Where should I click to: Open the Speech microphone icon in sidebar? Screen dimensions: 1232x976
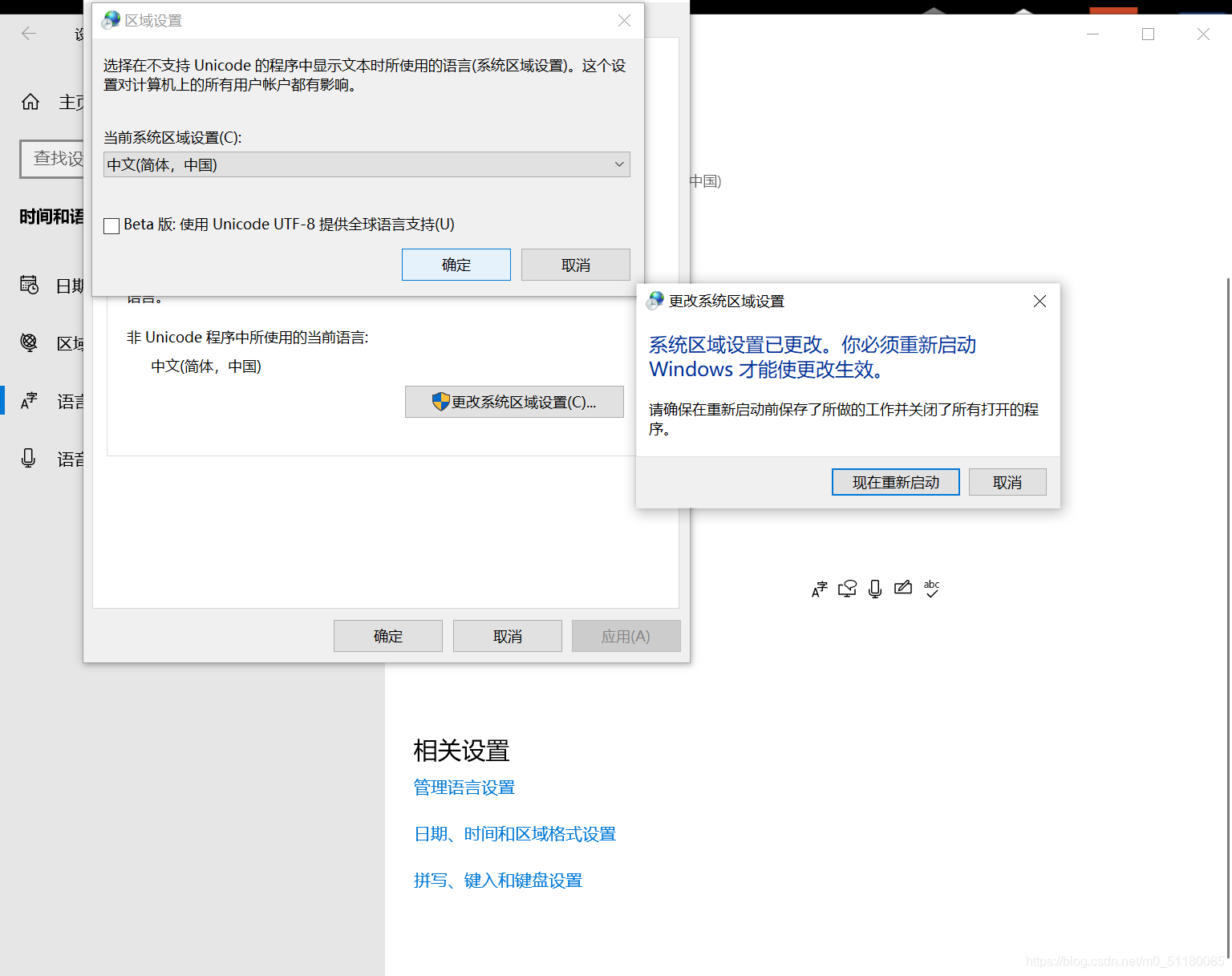(29, 458)
